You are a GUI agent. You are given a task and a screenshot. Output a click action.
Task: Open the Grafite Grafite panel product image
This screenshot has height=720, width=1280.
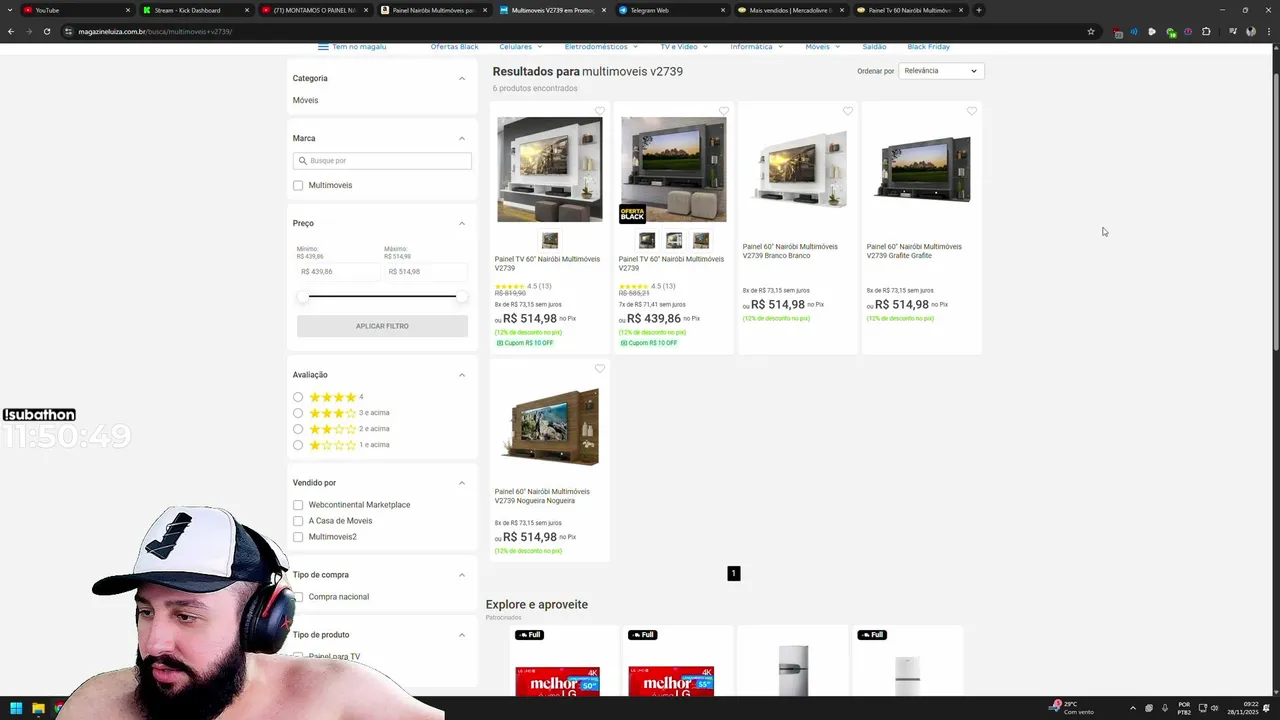coord(922,170)
